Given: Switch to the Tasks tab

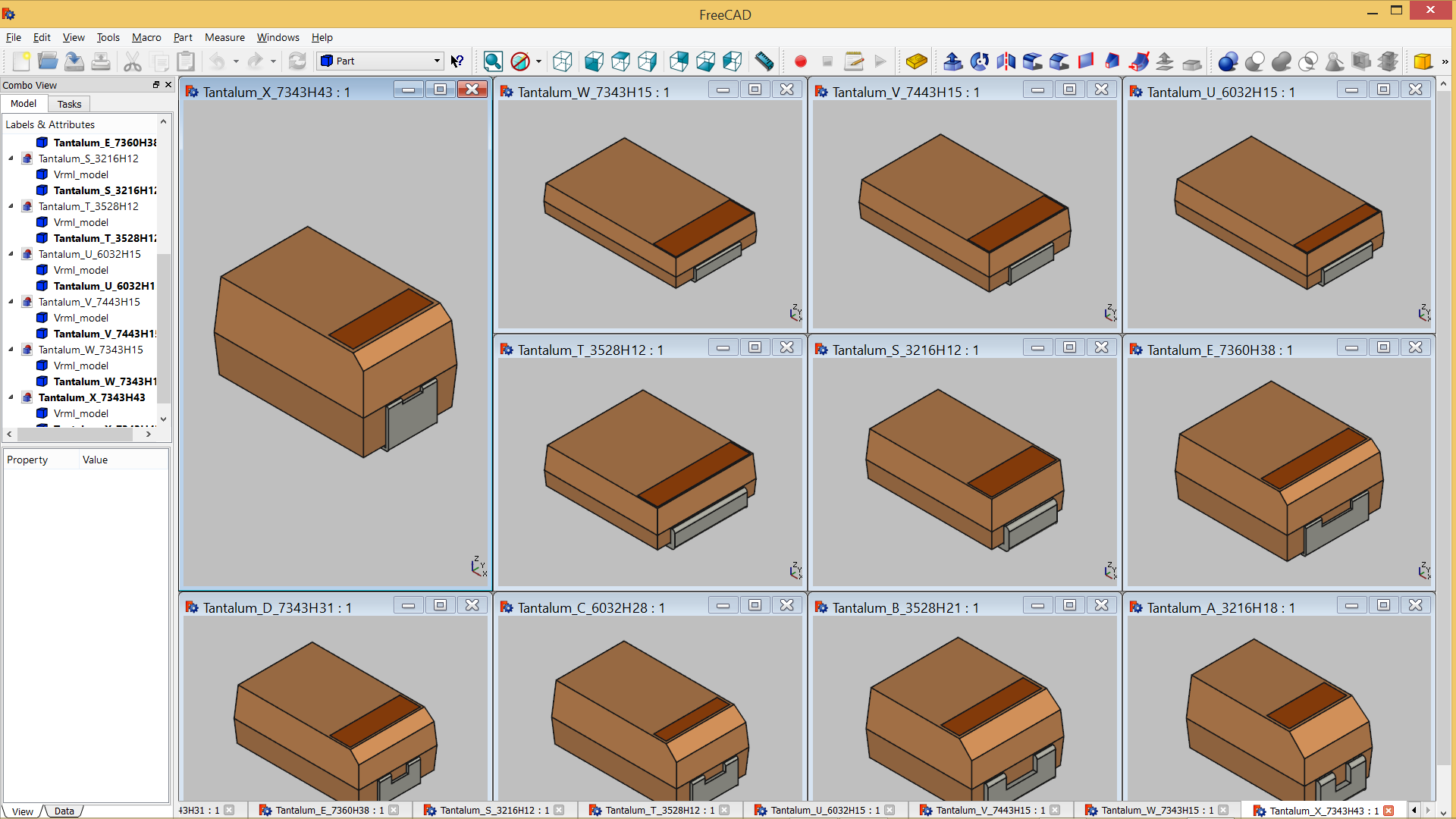Looking at the screenshot, I should [x=69, y=104].
